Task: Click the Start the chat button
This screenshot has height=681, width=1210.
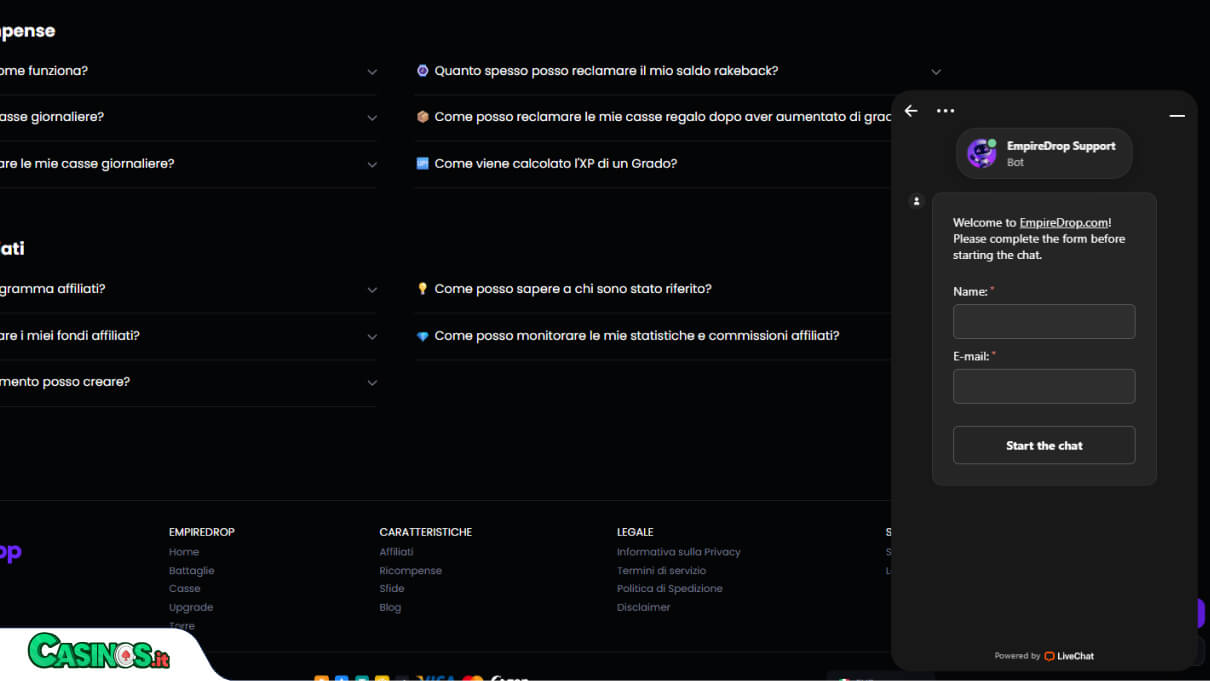Action: (x=1044, y=445)
